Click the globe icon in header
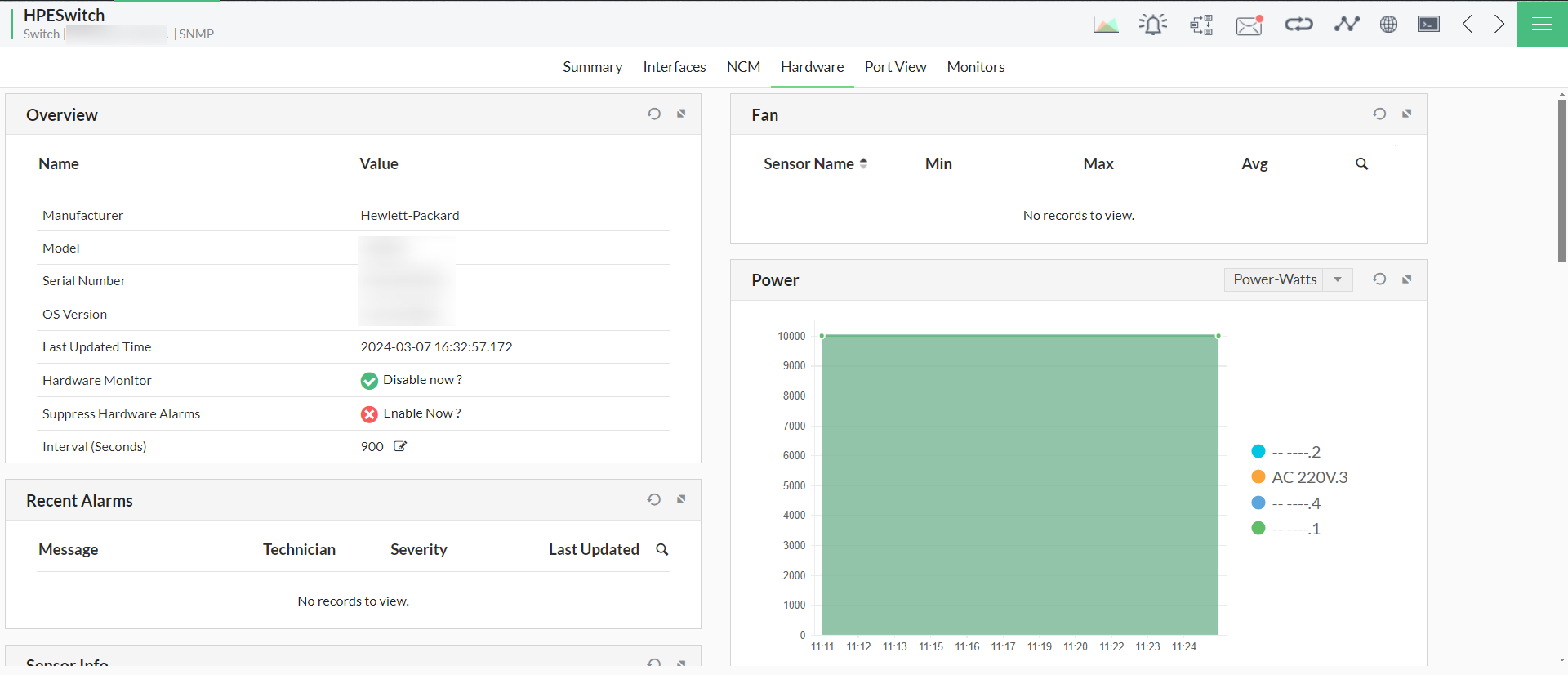Image resolution: width=1568 pixels, height=675 pixels. pos(1388,24)
